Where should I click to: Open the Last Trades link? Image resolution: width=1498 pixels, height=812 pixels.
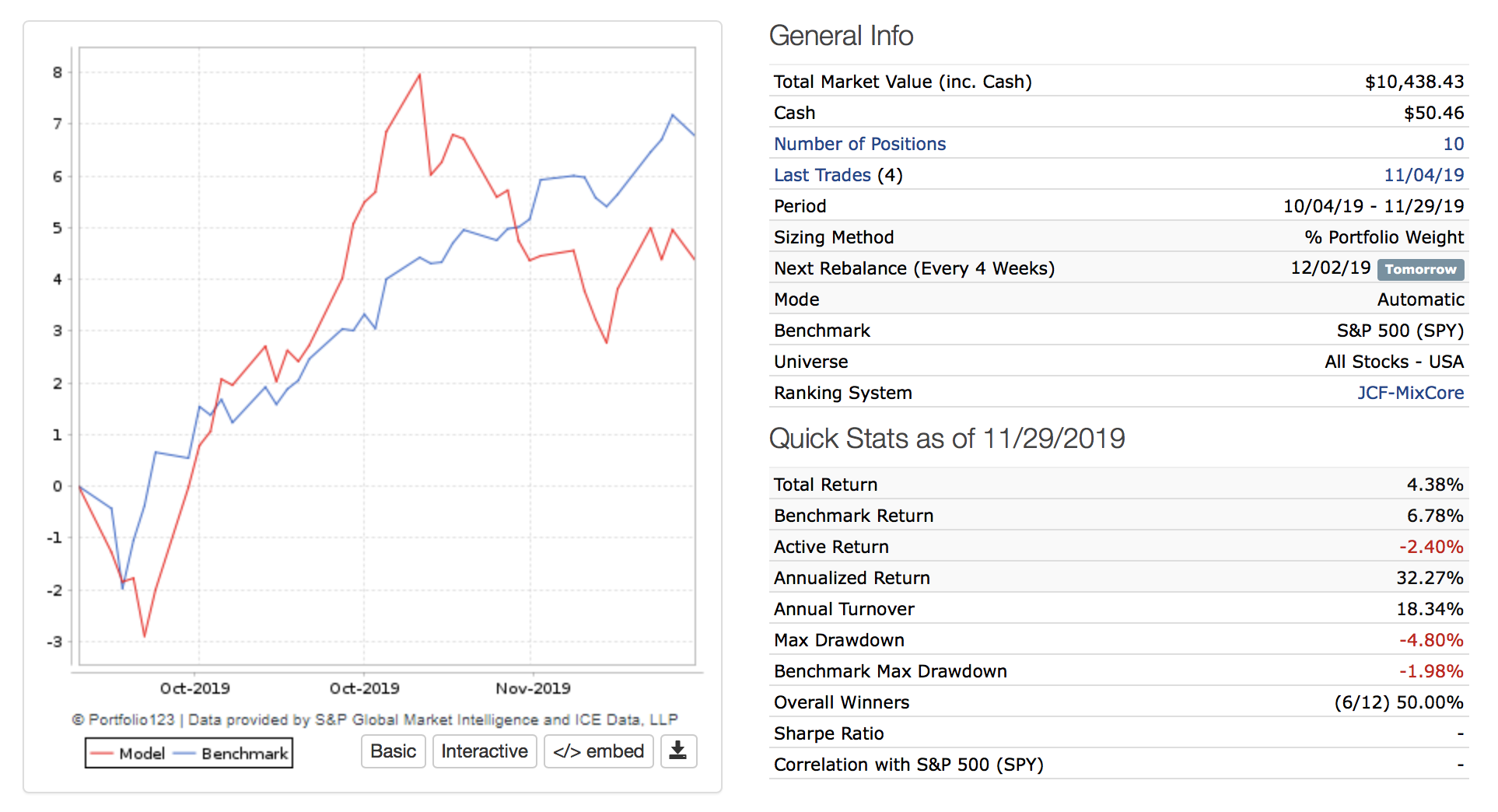[822, 175]
